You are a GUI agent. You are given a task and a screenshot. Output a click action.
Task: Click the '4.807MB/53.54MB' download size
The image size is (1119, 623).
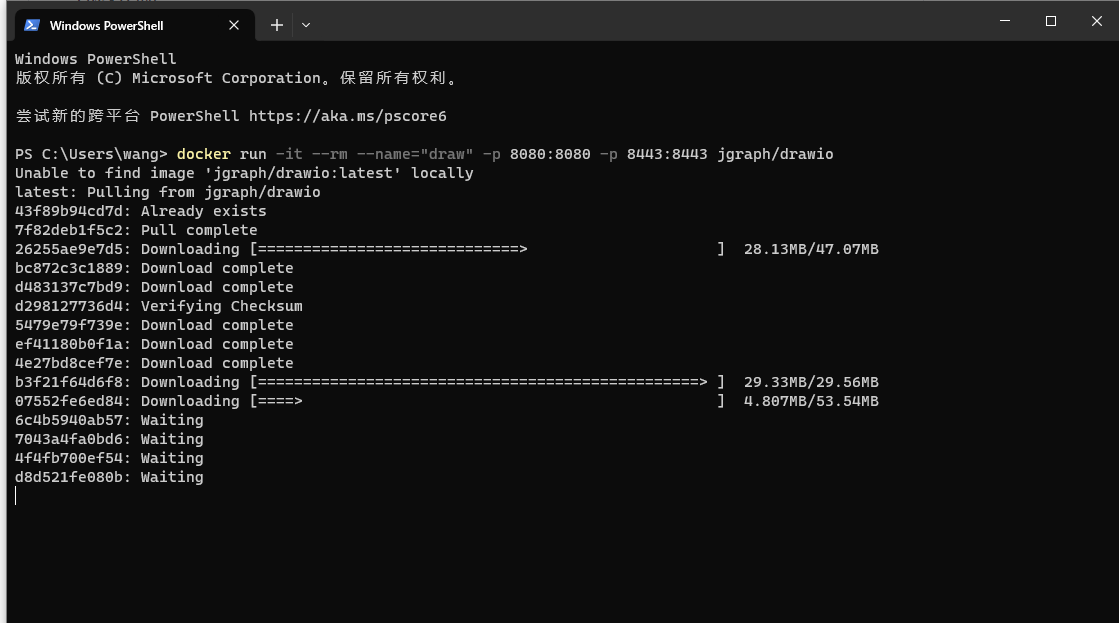tap(811, 401)
